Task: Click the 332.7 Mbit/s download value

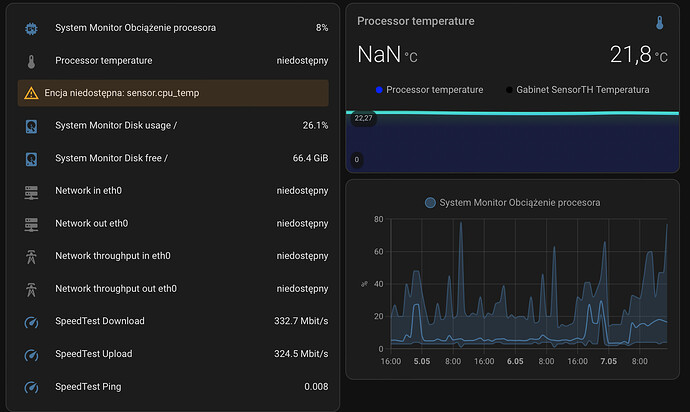Action: point(301,321)
